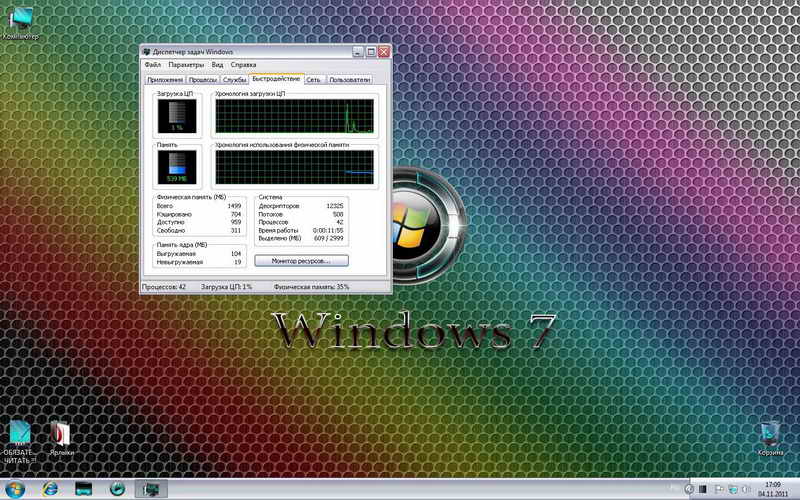Open the taskbar clock showing 17:09

pos(772,489)
